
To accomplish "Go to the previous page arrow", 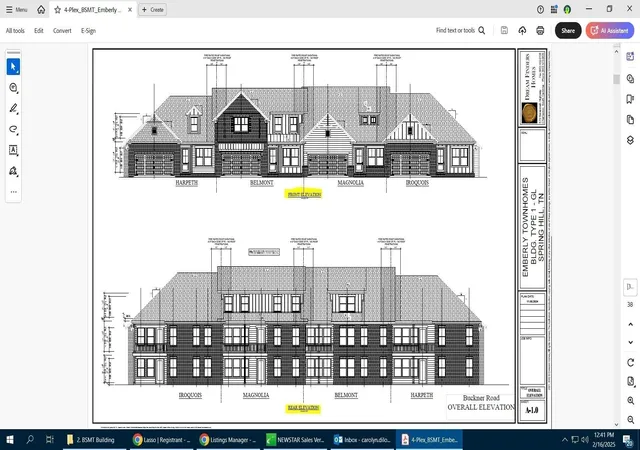I will click(630, 324).
